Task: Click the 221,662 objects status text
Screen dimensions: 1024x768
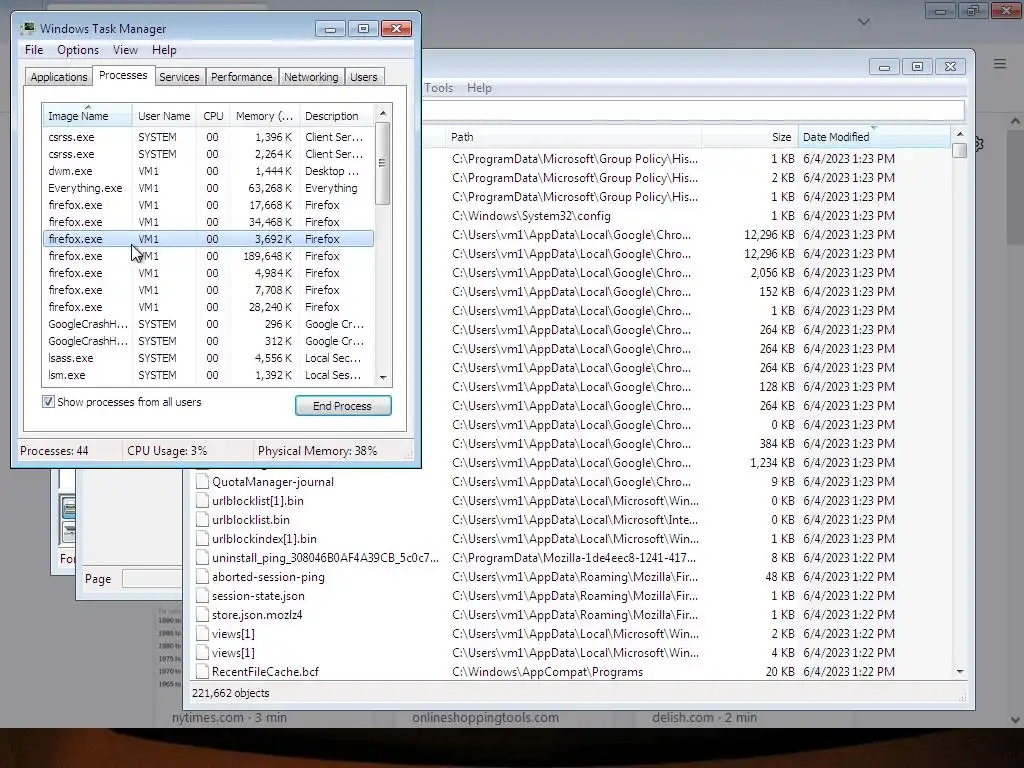Action: [231, 693]
